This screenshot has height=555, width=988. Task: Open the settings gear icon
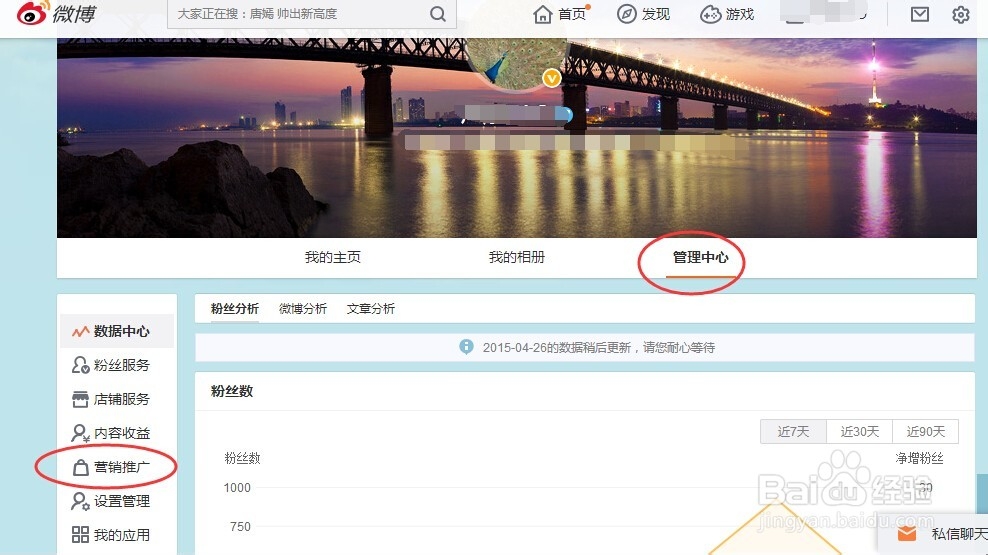coord(960,14)
